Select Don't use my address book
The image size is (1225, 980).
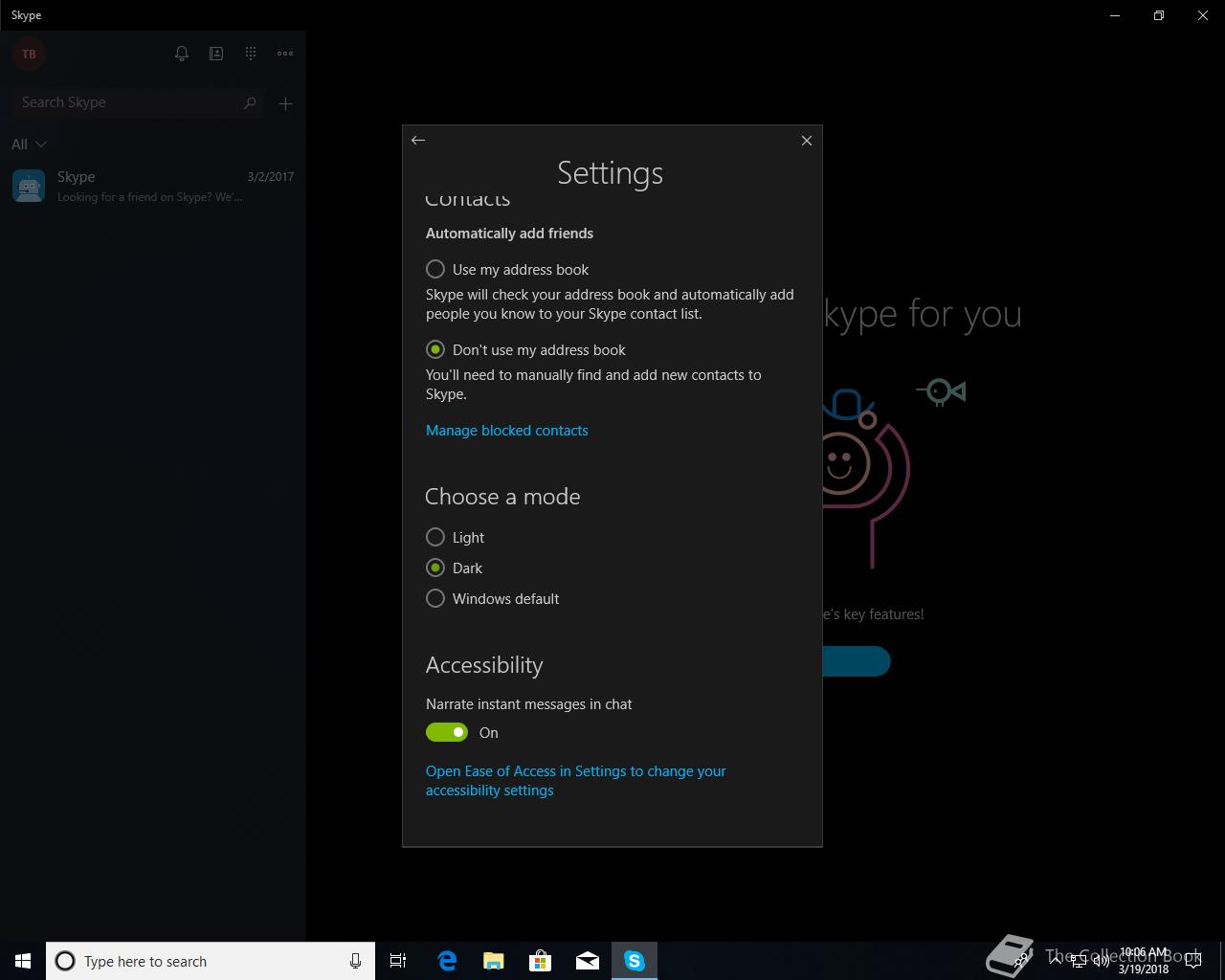[526, 349]
